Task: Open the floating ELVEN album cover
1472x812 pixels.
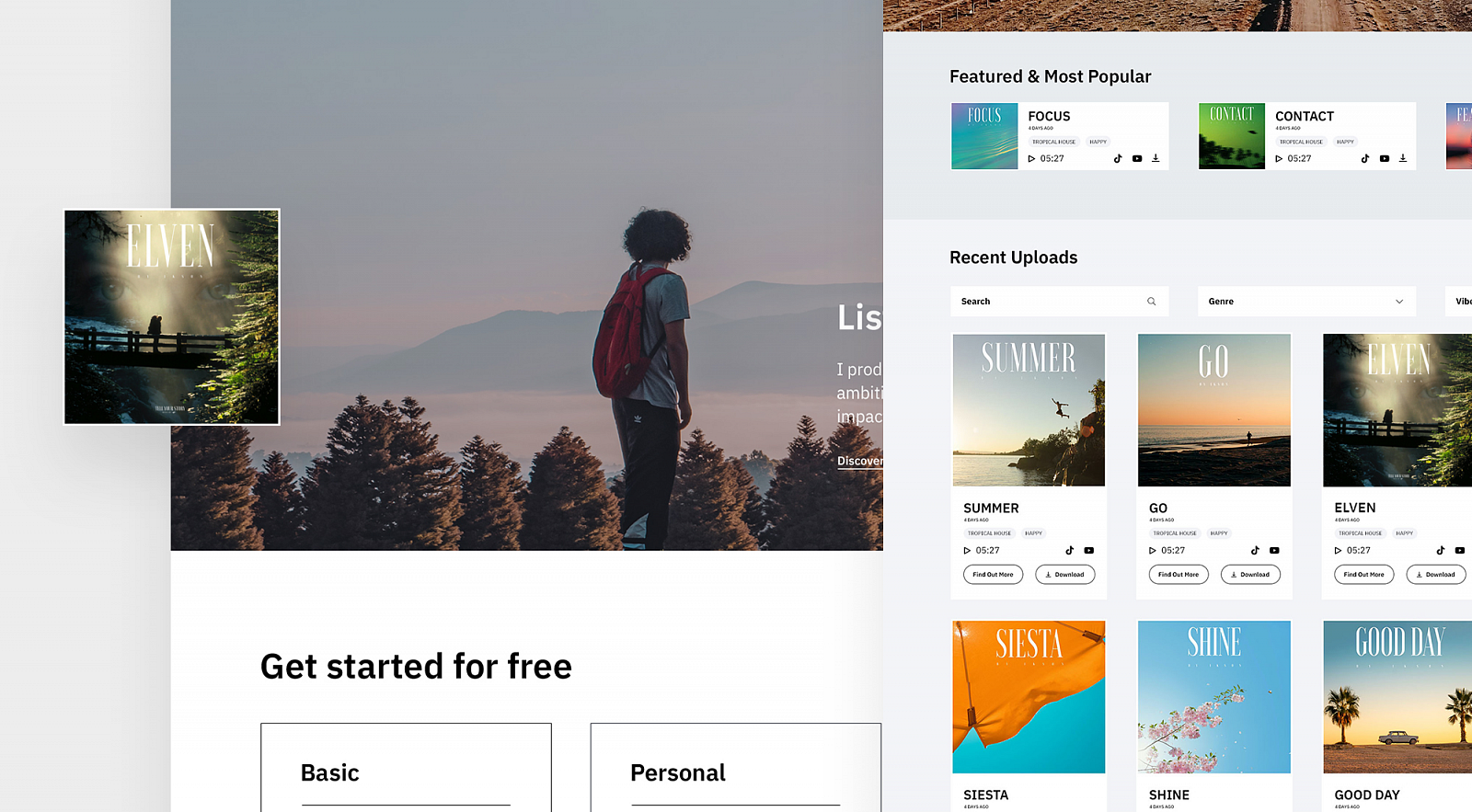Action: (171, 317)
